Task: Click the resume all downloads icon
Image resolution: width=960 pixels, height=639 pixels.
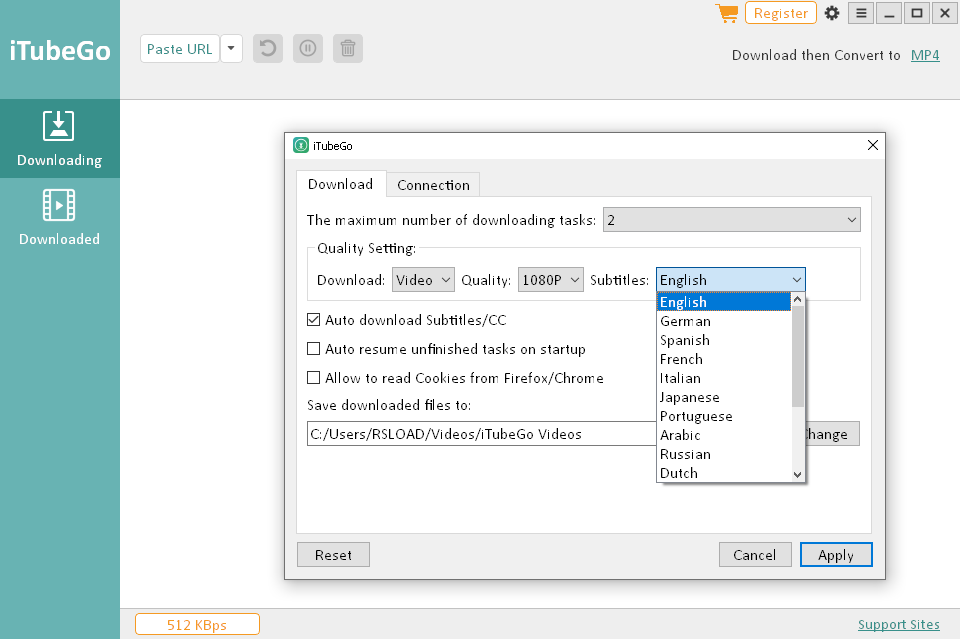Action: [268, 48]
